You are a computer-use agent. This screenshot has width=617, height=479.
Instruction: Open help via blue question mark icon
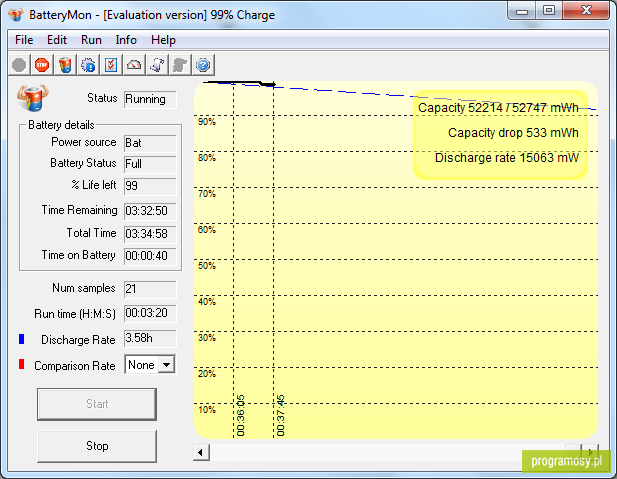point(203,65)
